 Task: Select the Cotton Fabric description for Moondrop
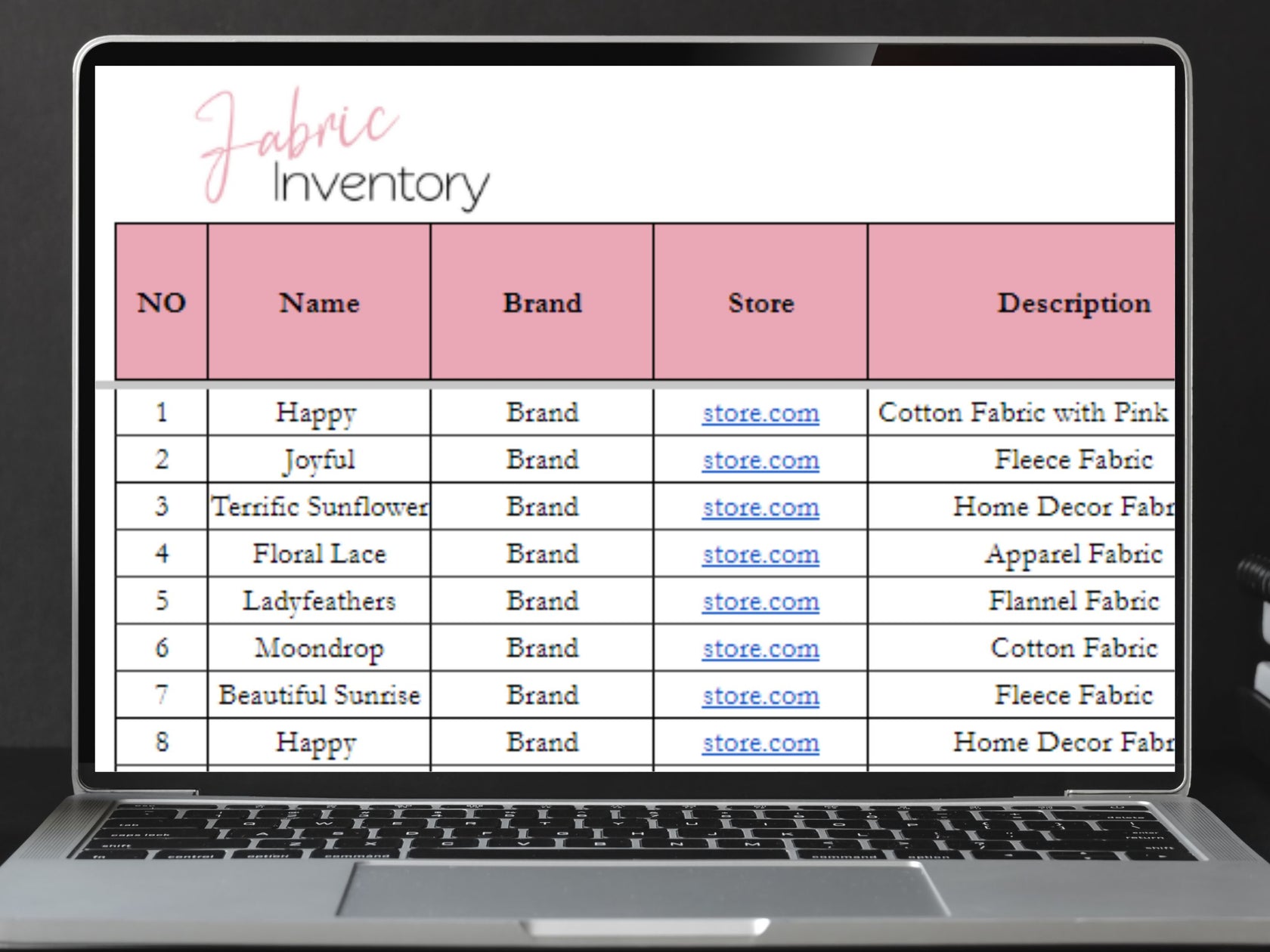click(1073, 648)
